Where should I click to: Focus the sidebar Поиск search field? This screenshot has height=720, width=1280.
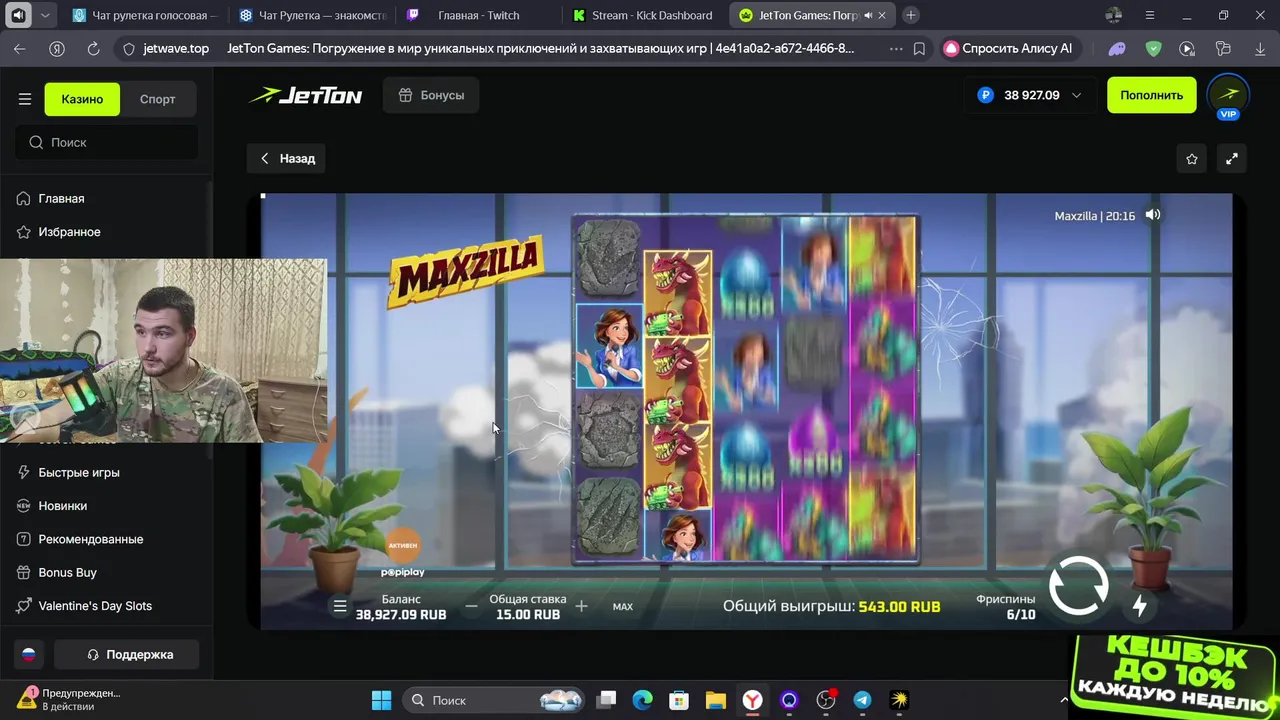pos(107,142)
